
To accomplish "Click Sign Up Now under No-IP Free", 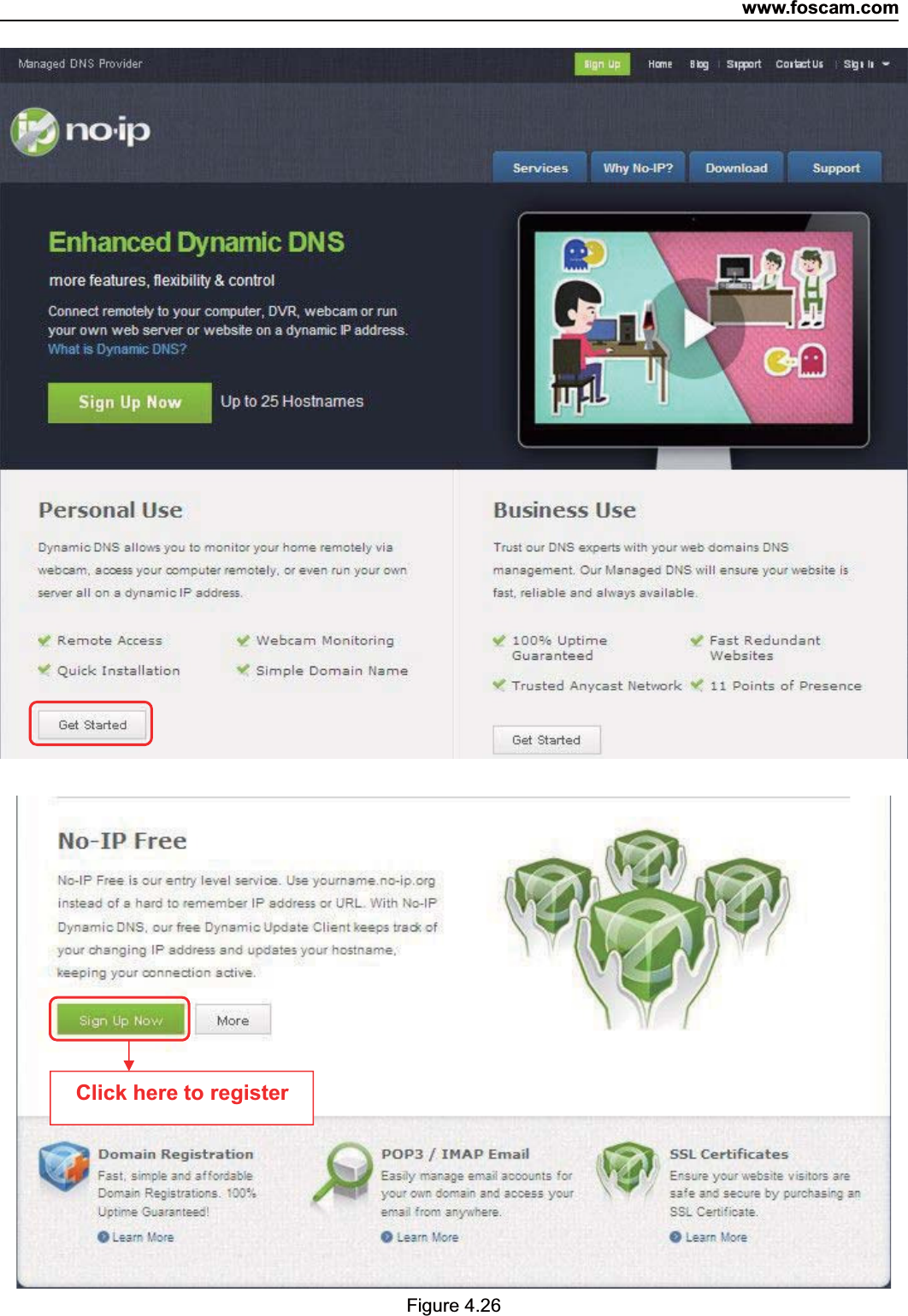I will pyautogui.click(x=121, y=1020).
